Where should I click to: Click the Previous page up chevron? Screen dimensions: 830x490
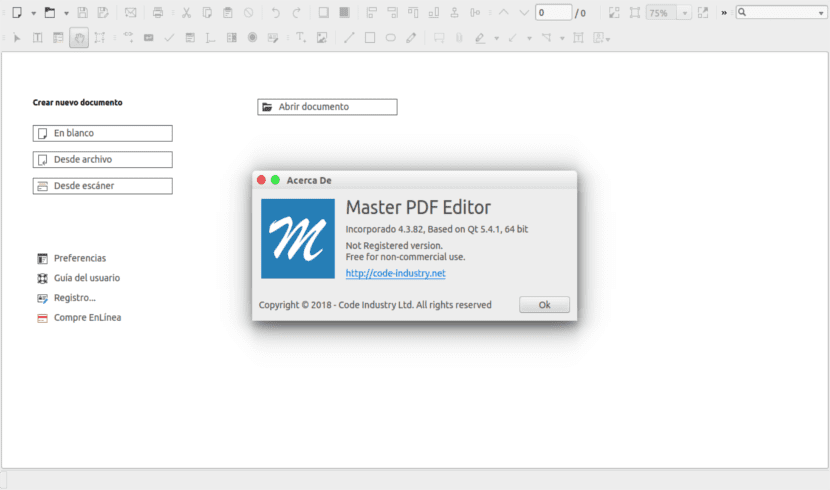click(x=504, y=13)
